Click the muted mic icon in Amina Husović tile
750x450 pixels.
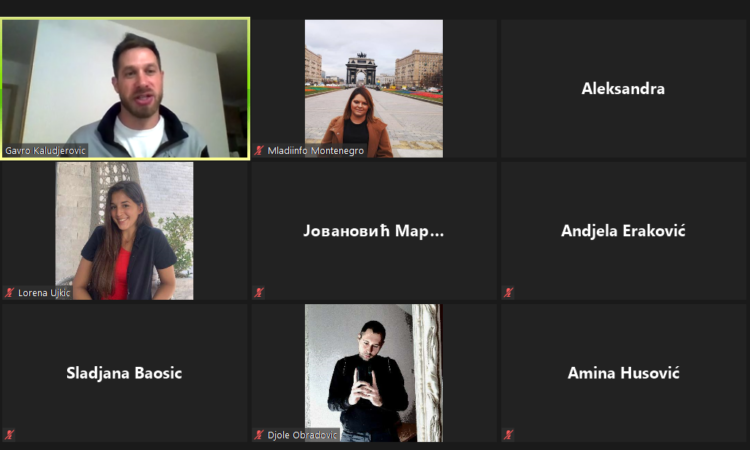508,435
